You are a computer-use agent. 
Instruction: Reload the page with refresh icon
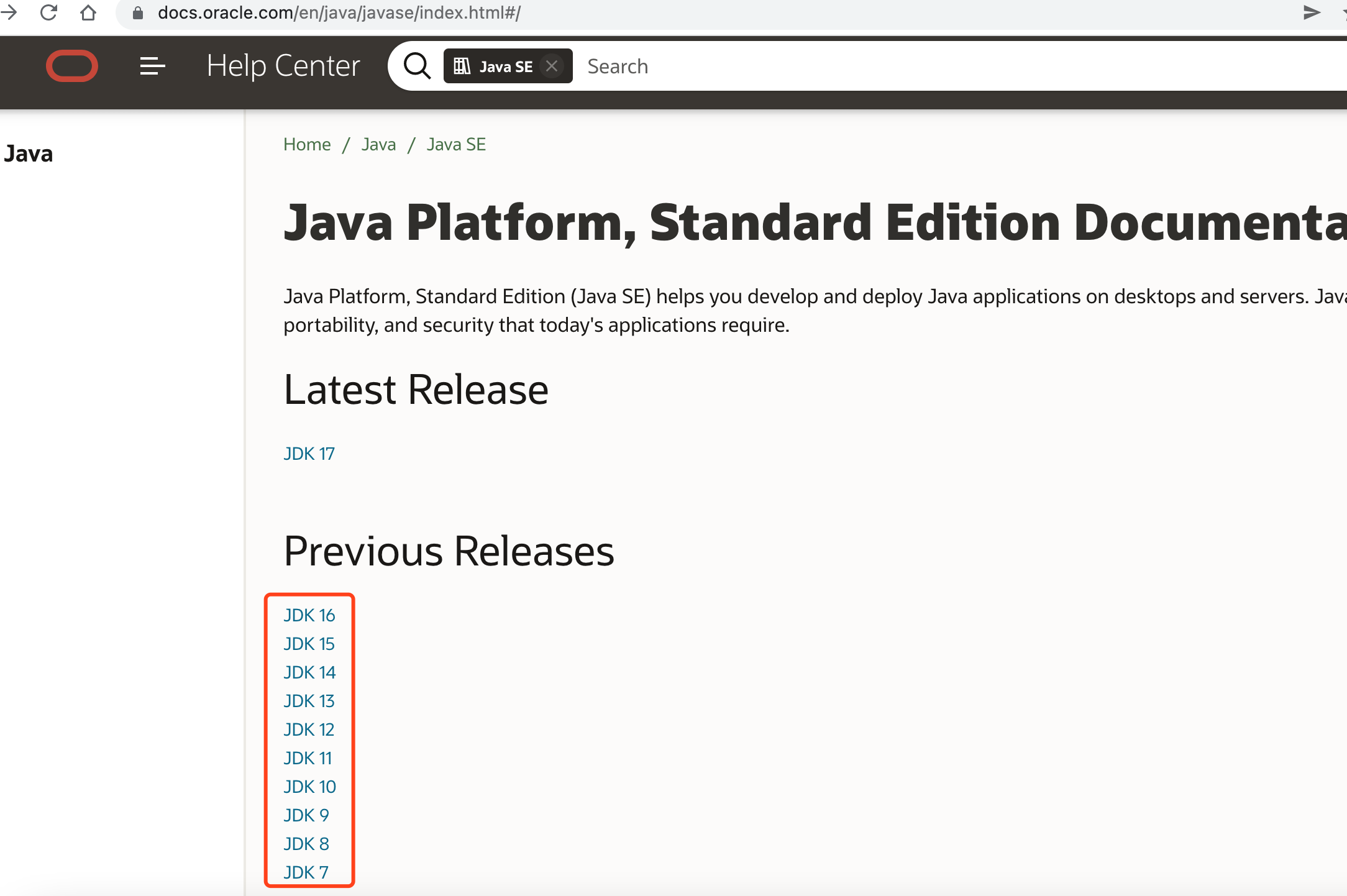click(48, 12)
